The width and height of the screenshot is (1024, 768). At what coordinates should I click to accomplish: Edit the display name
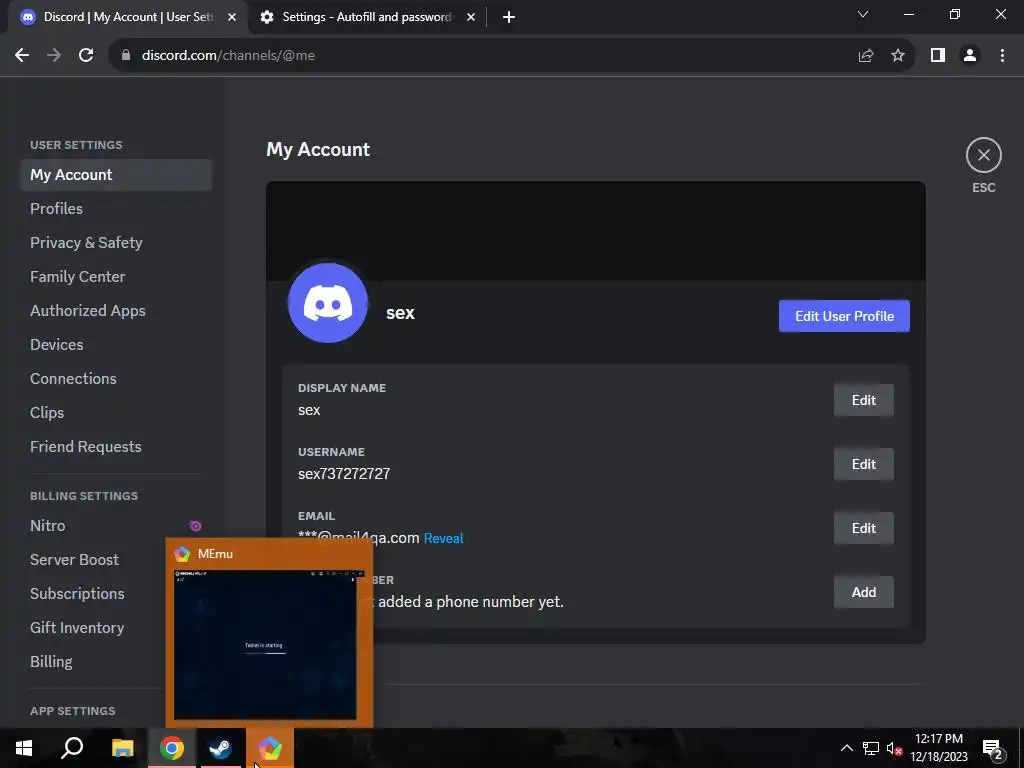[x=863, y=400]
